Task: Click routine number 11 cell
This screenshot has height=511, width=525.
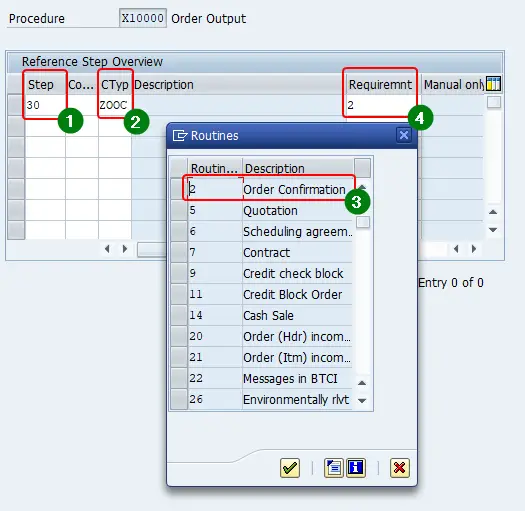Action: tap(215, 294)
